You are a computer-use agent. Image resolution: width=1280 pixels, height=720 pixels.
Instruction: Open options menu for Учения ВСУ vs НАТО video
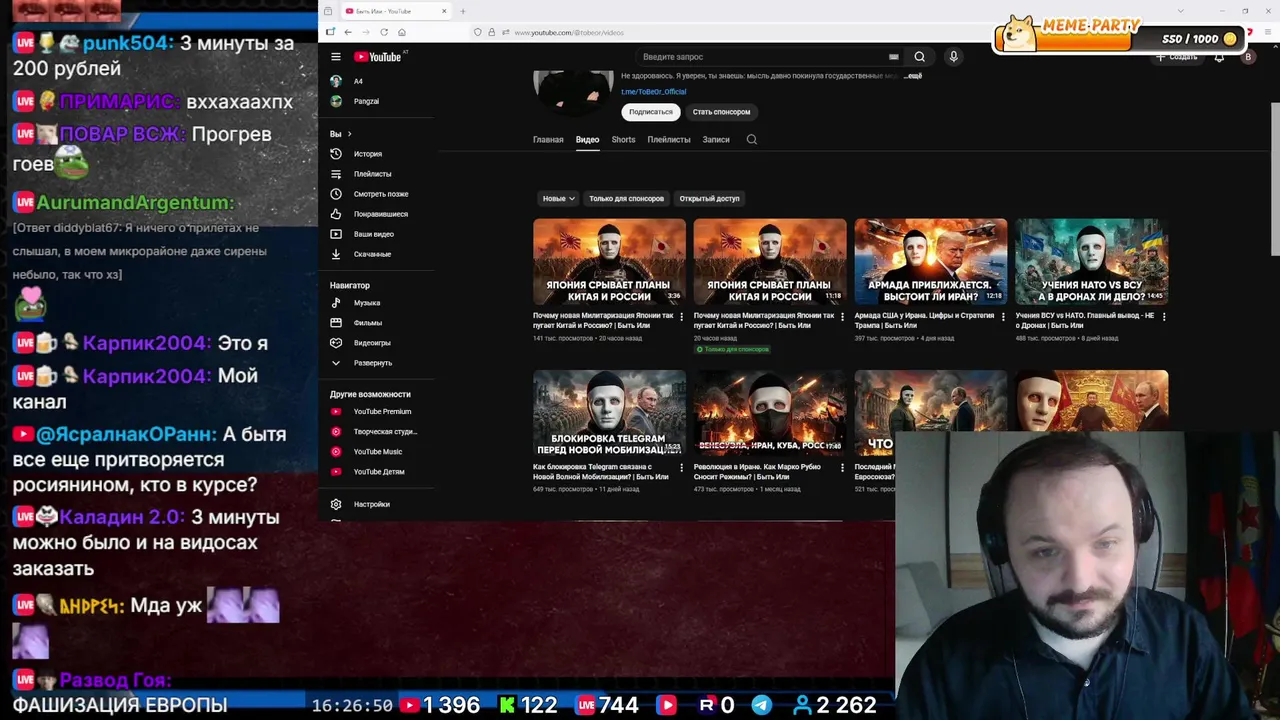coord(1164,317)
